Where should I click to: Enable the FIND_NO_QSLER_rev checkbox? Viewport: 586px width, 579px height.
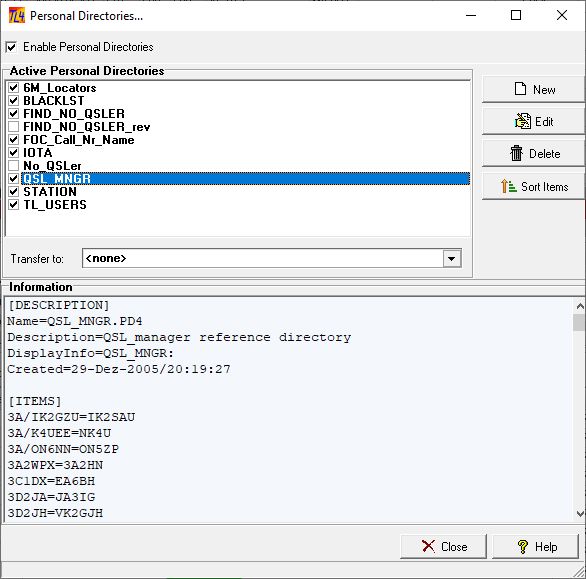point(13,127)
